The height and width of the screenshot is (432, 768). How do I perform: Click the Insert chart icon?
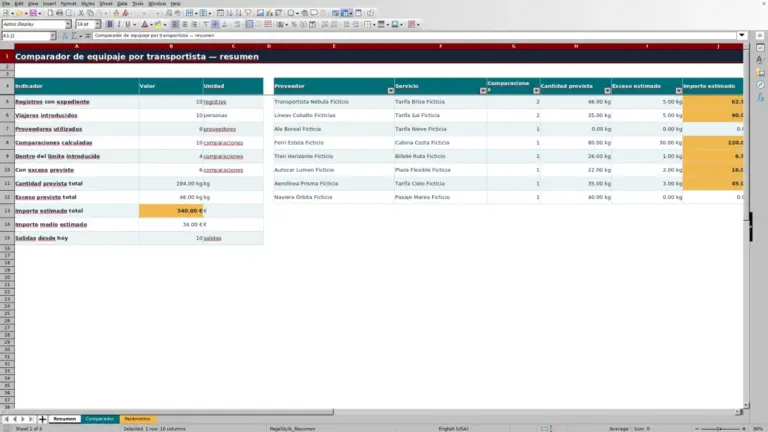(x=269, y=13)
